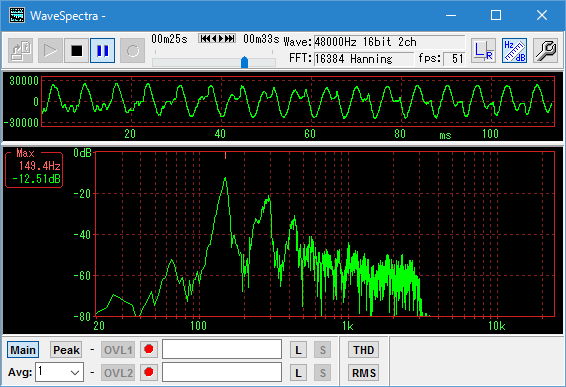Click the Record circle button
The height and width of the screenshot is (387, 566).
(x=132, y=51)
